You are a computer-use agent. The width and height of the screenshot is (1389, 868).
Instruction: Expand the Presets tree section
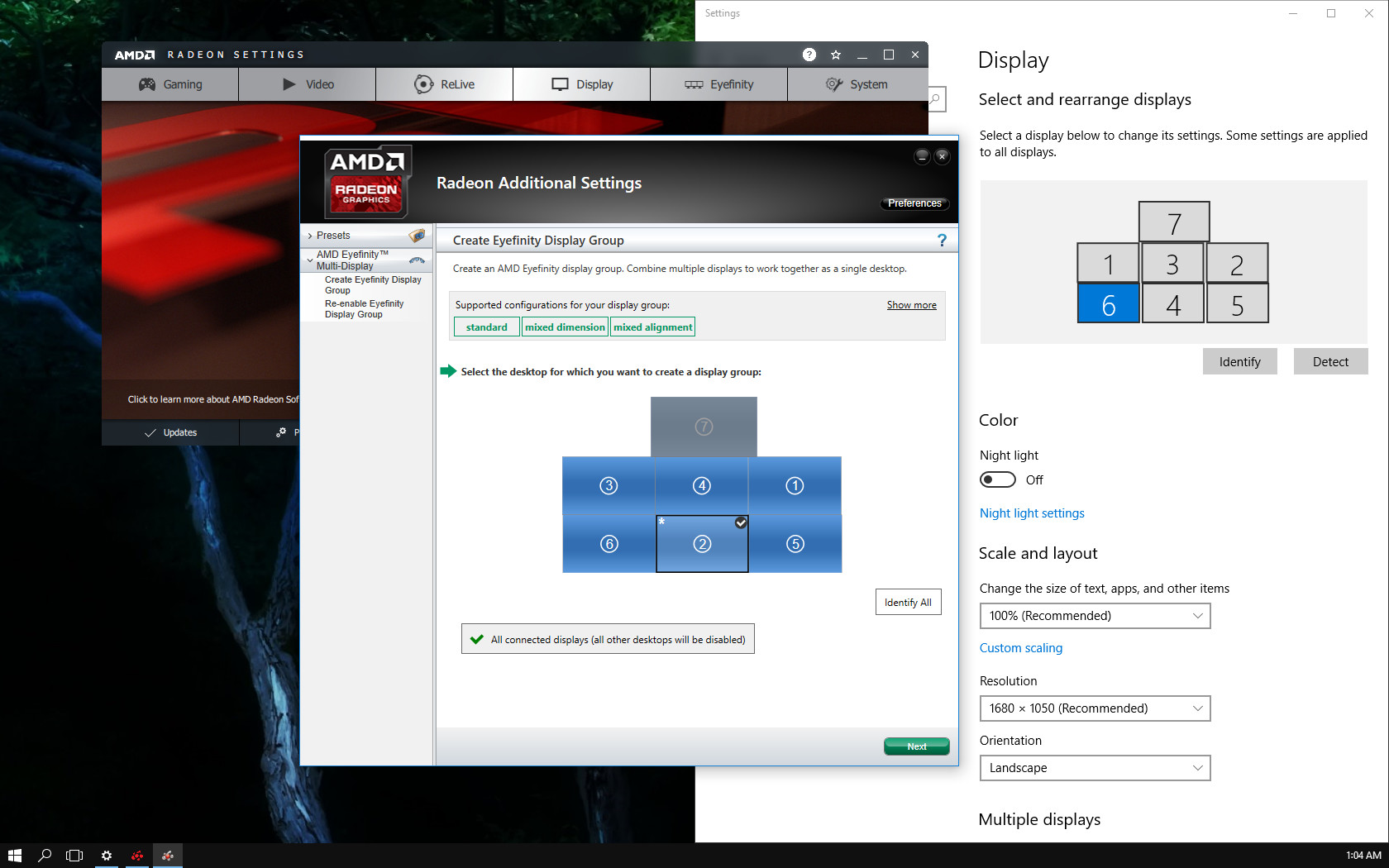click(x=310, y=236)
